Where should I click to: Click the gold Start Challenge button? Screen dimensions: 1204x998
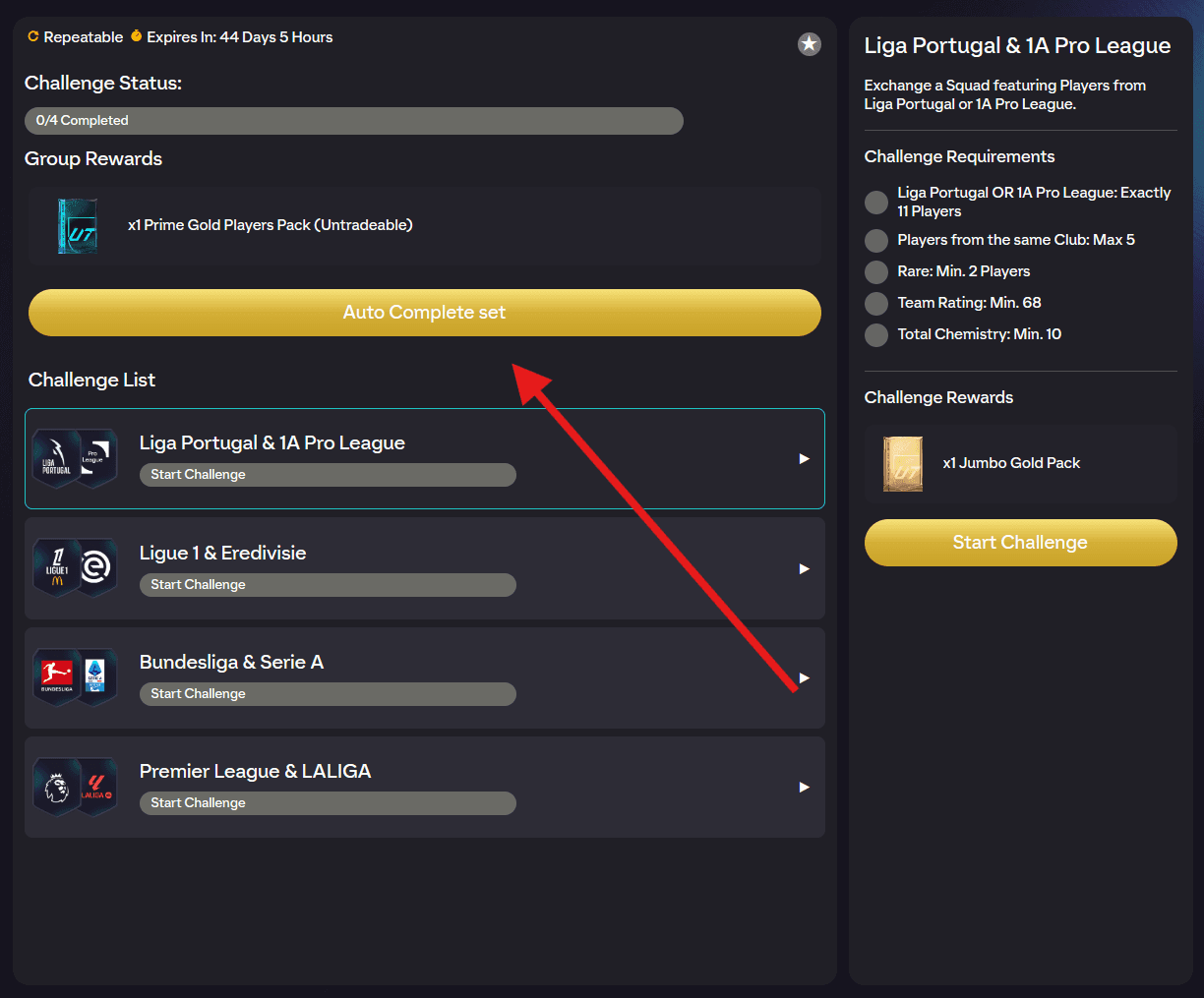coord(1020,543)
